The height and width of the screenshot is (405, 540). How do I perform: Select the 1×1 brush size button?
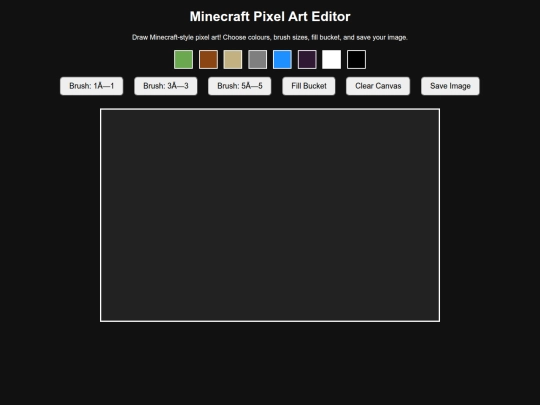[x=92, y=86]
